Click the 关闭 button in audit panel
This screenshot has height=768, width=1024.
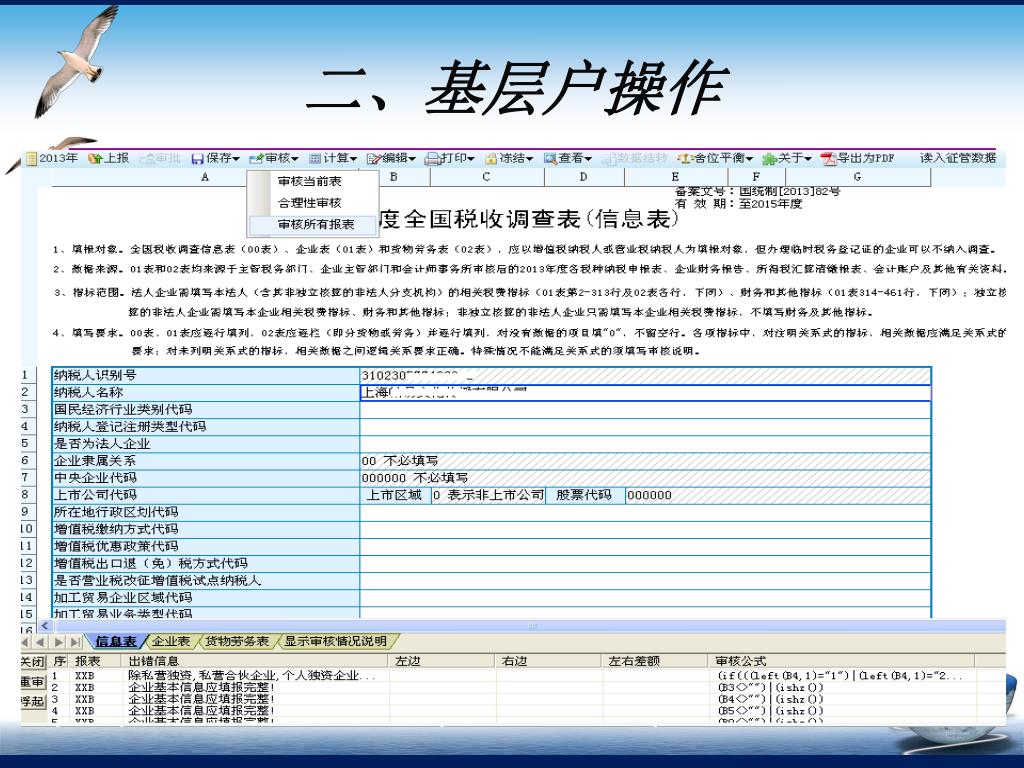click(33, 662)
